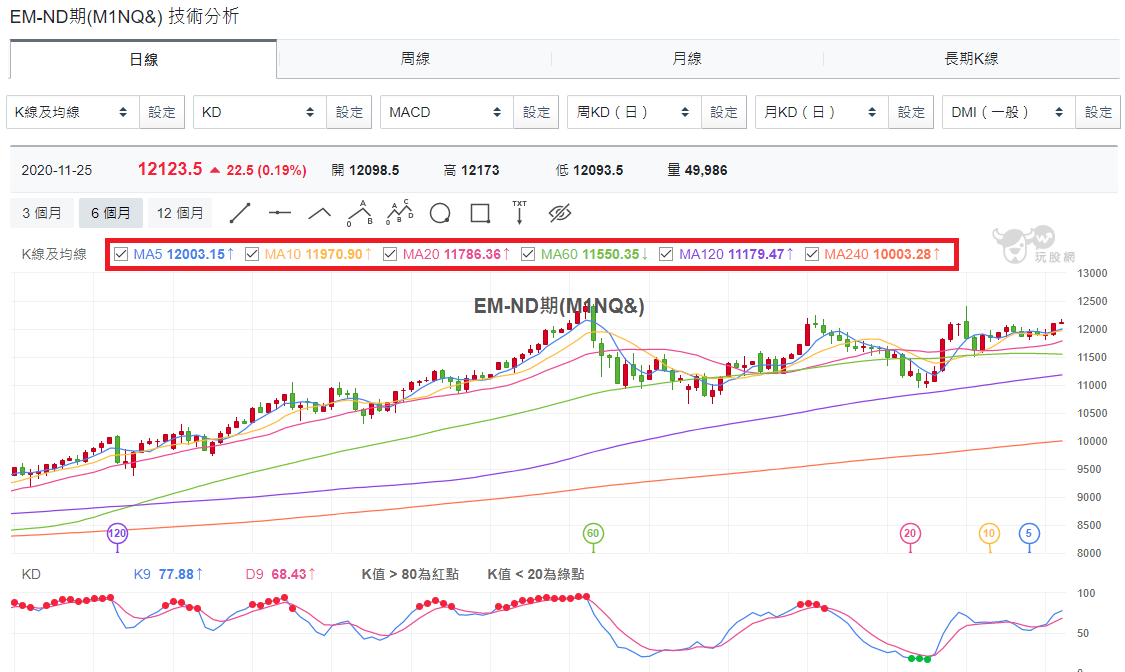Click the 12 個月 range button

[x=180, y=213]
